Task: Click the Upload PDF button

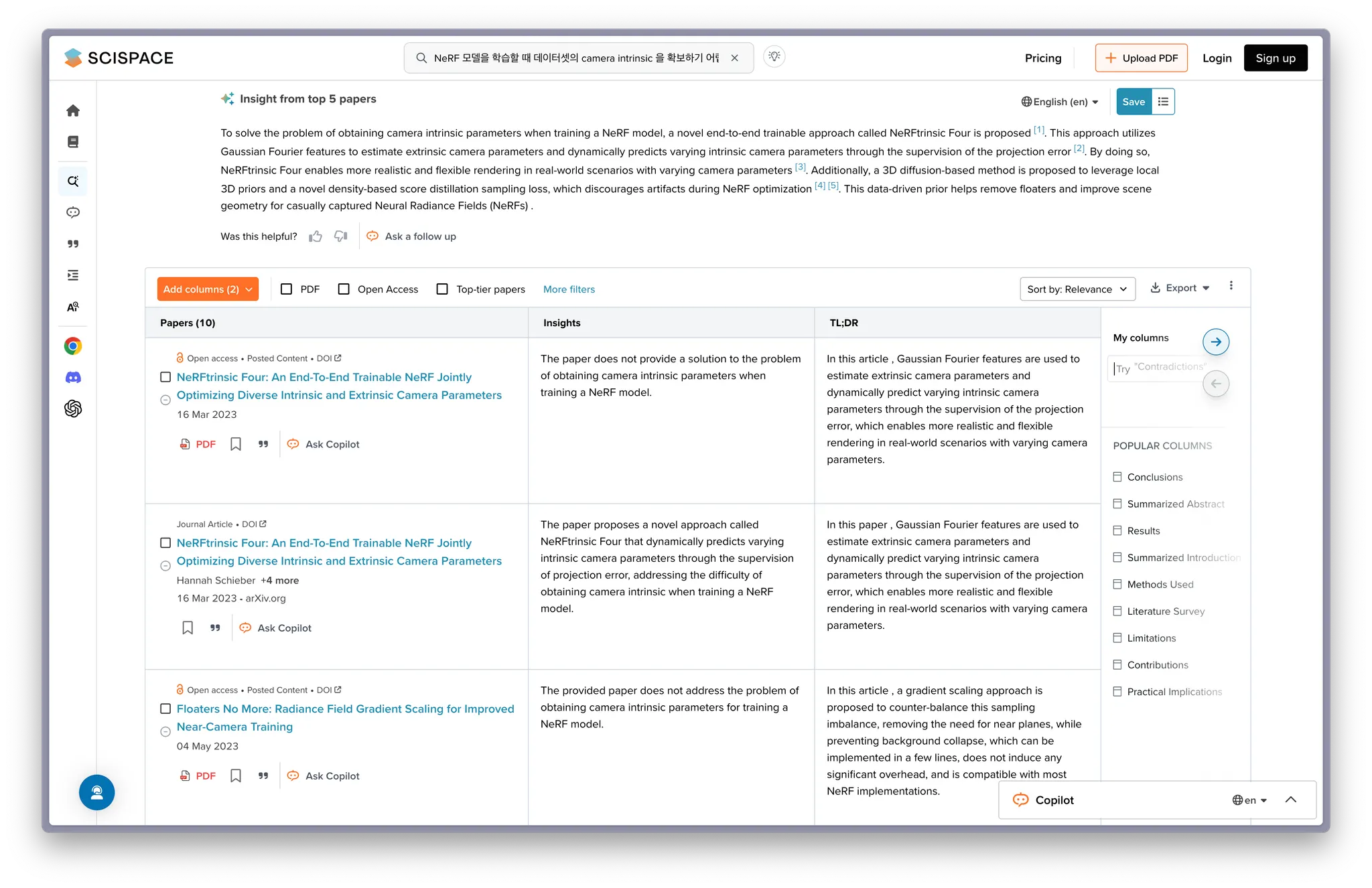Action: pyautogui.click(x=1141, y=58)
